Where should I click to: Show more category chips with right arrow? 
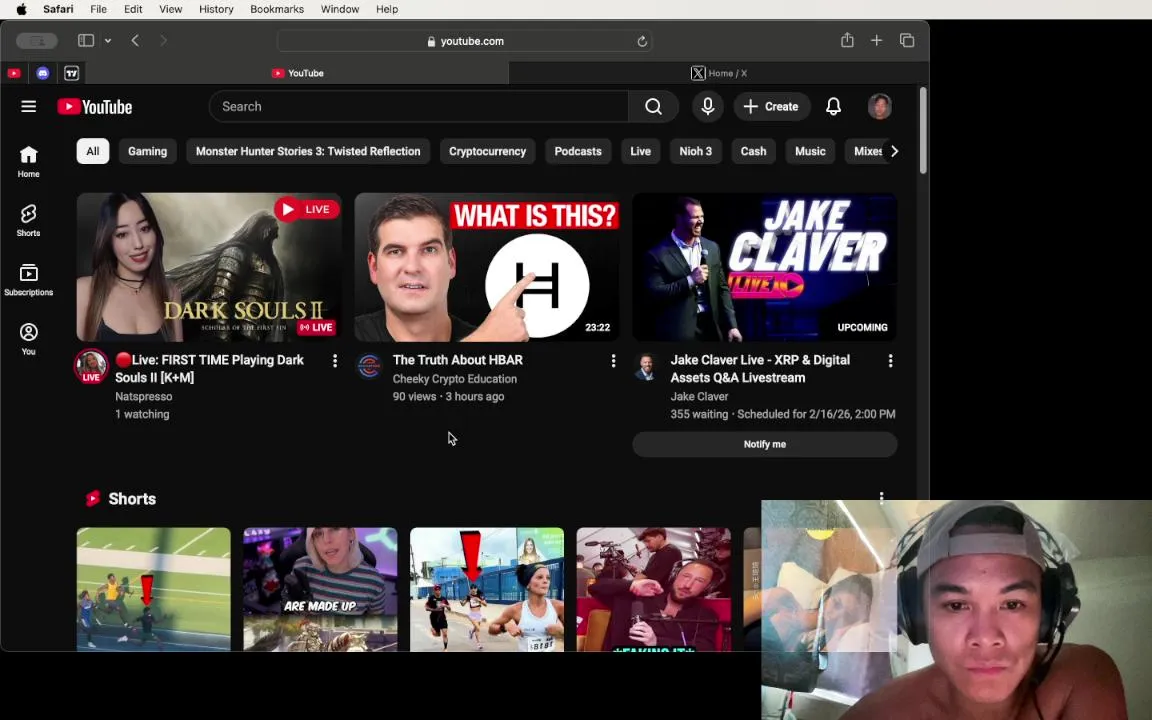pos(894,151)
